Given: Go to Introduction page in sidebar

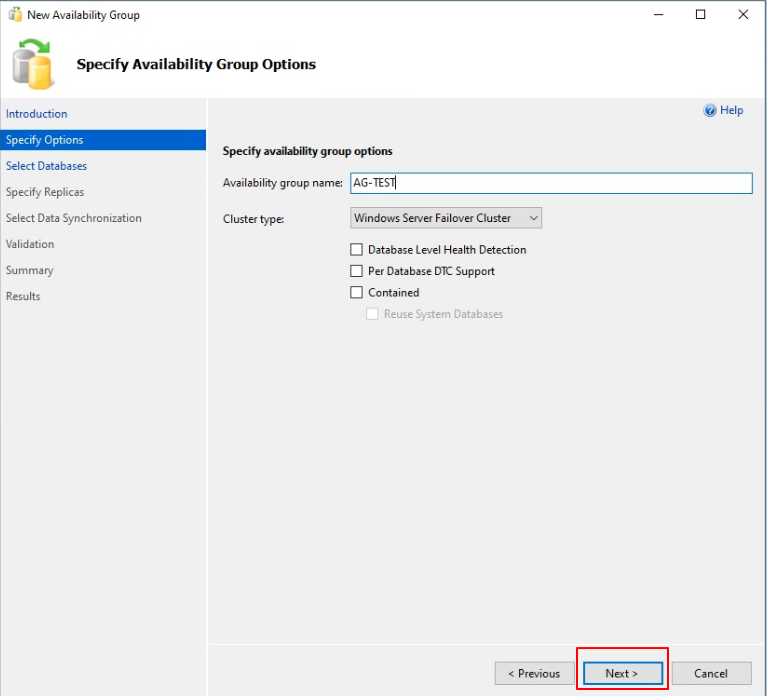Looking at the screenshot, I should [x=37, y=114].
